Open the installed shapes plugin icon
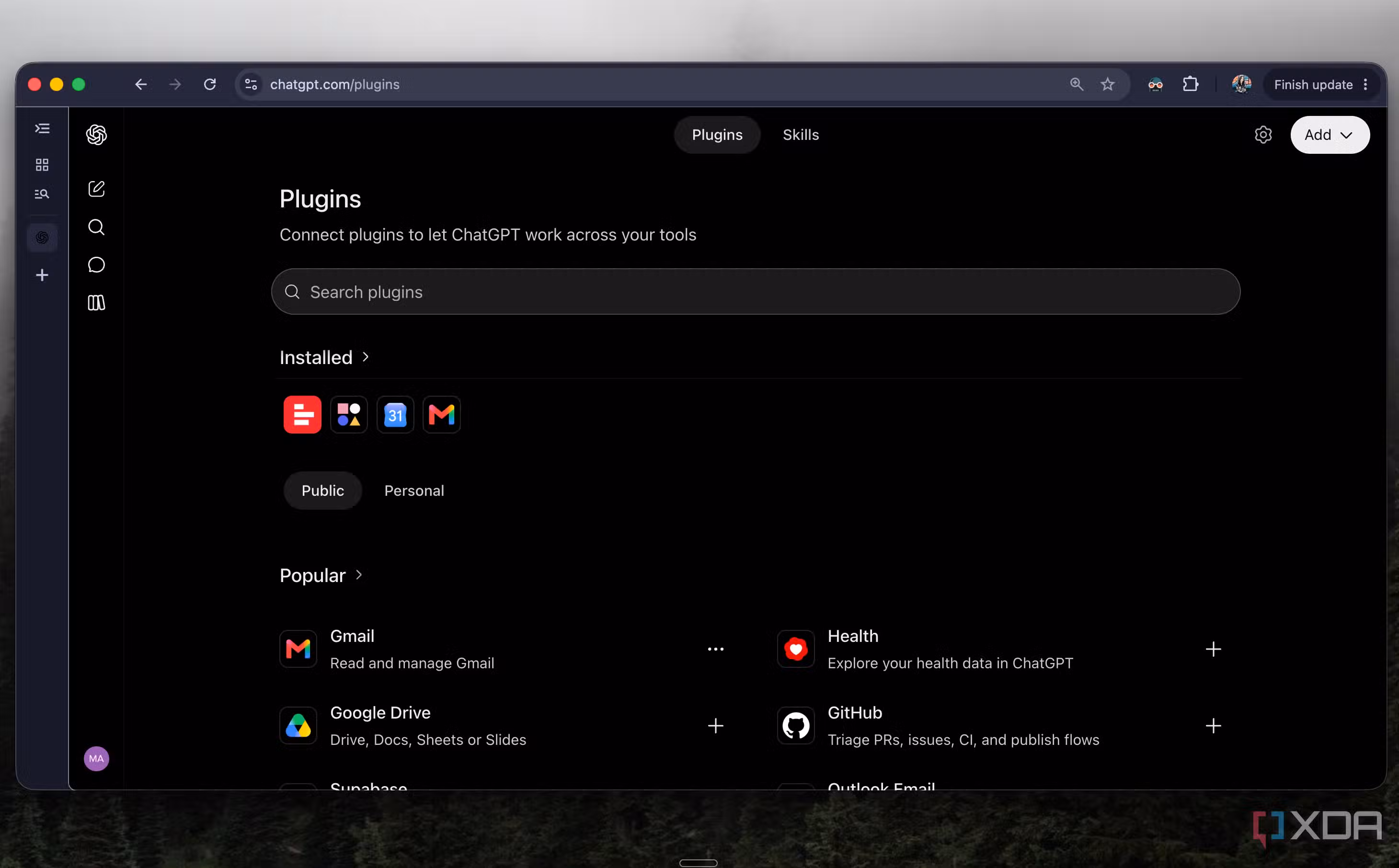 [349, 414]
